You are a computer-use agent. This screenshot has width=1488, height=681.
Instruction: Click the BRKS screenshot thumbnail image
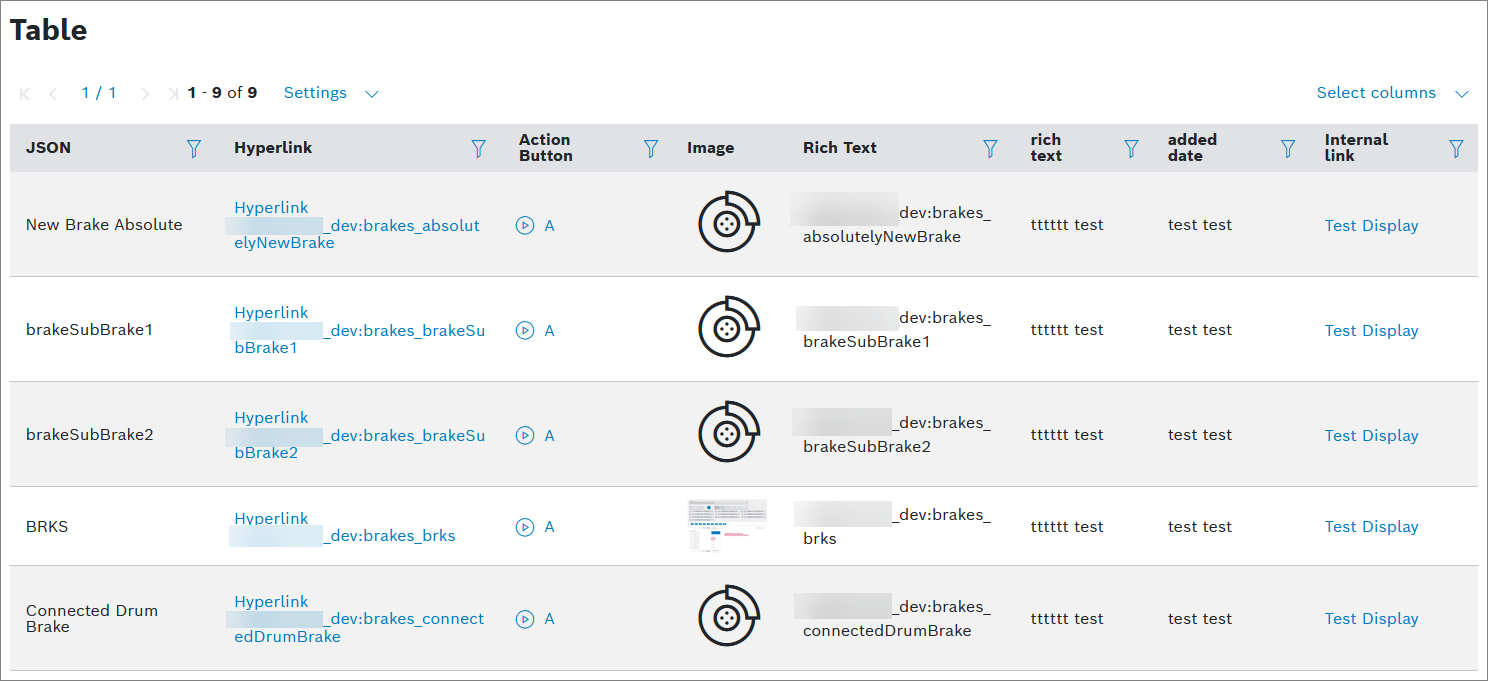(x=727, y=526)
